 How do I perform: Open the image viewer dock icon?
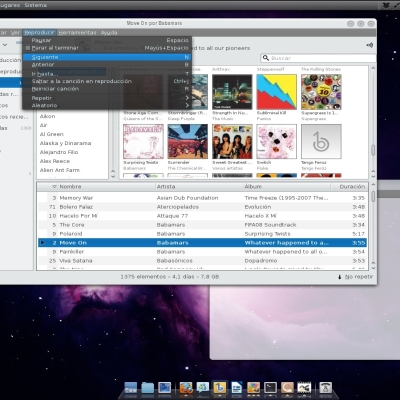[164, 388]
